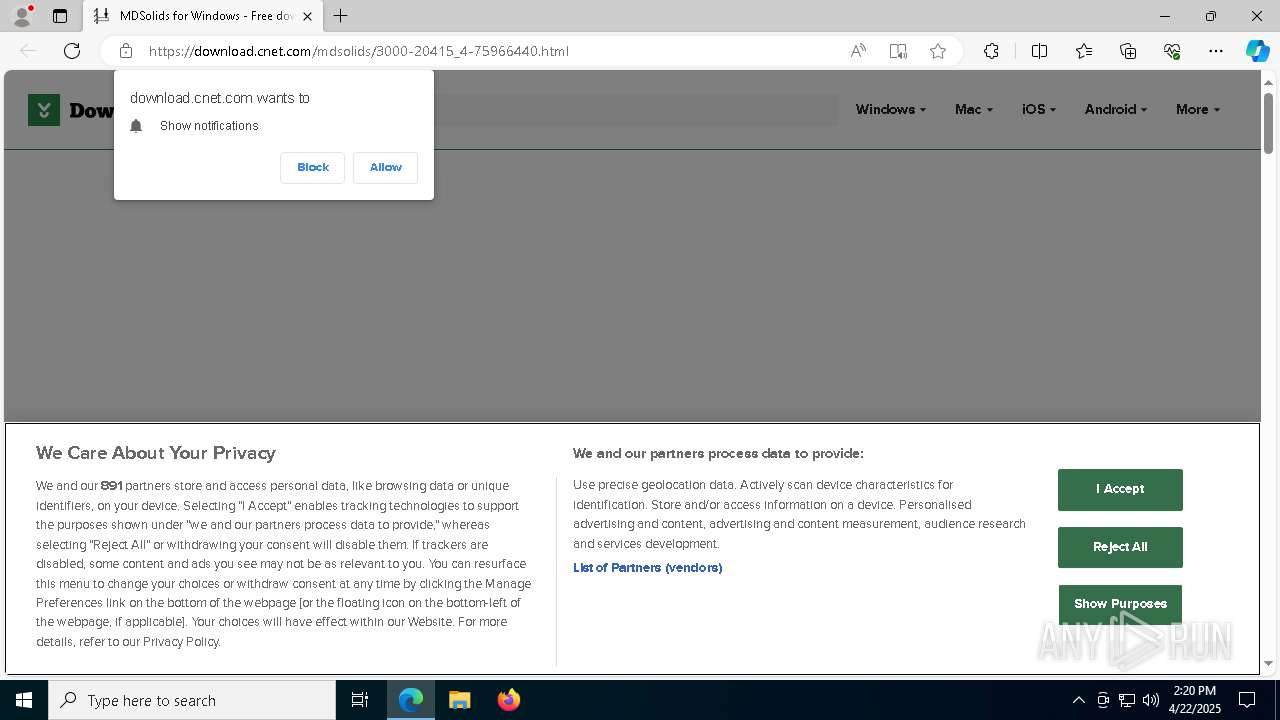Open the notification center

pyautogui.click(x=1247, y=700)
